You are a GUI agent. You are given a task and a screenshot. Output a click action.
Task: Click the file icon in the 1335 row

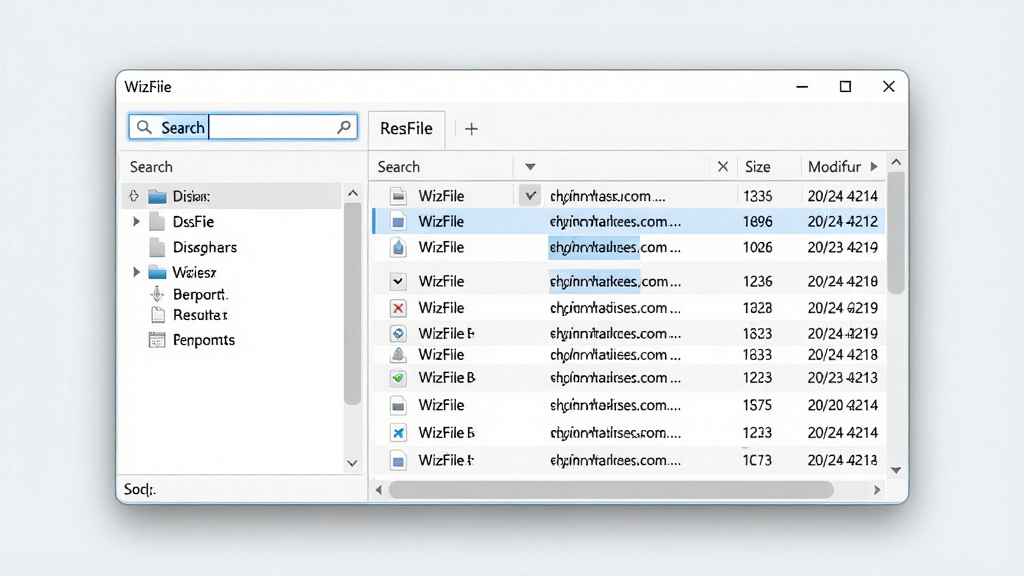[398, 196]
